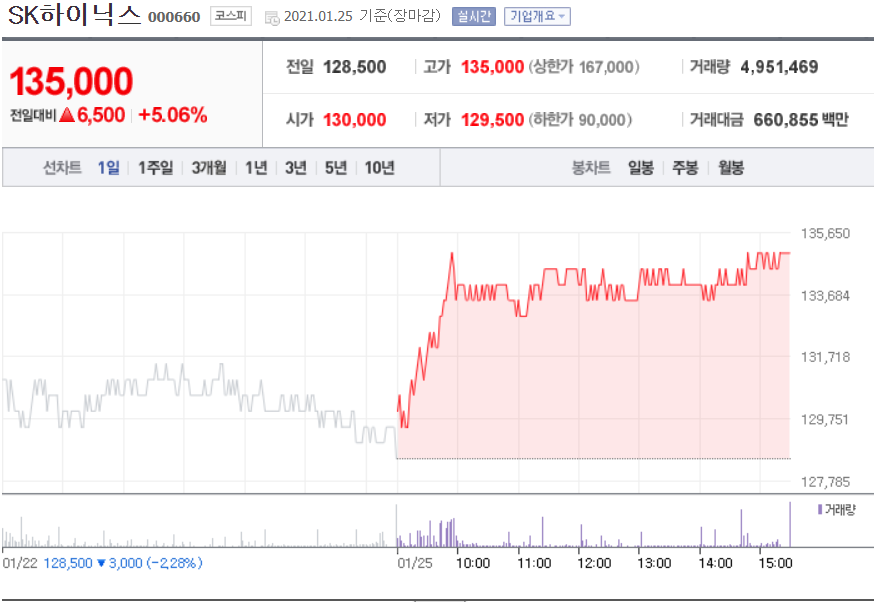Click the 10:00 time axis marker
Screen dimensions: 874x602
pyautogui.click(x=473, y=563)
